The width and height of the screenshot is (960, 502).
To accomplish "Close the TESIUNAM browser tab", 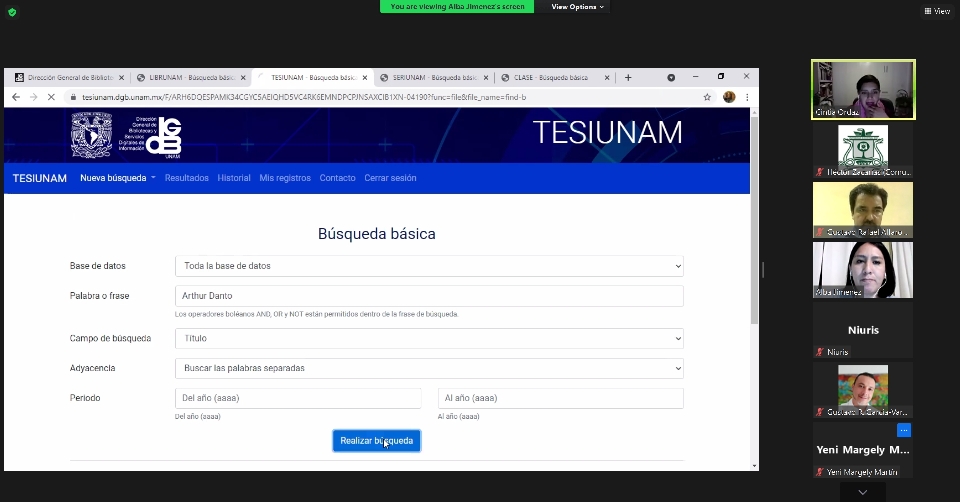I will point(365,78).
